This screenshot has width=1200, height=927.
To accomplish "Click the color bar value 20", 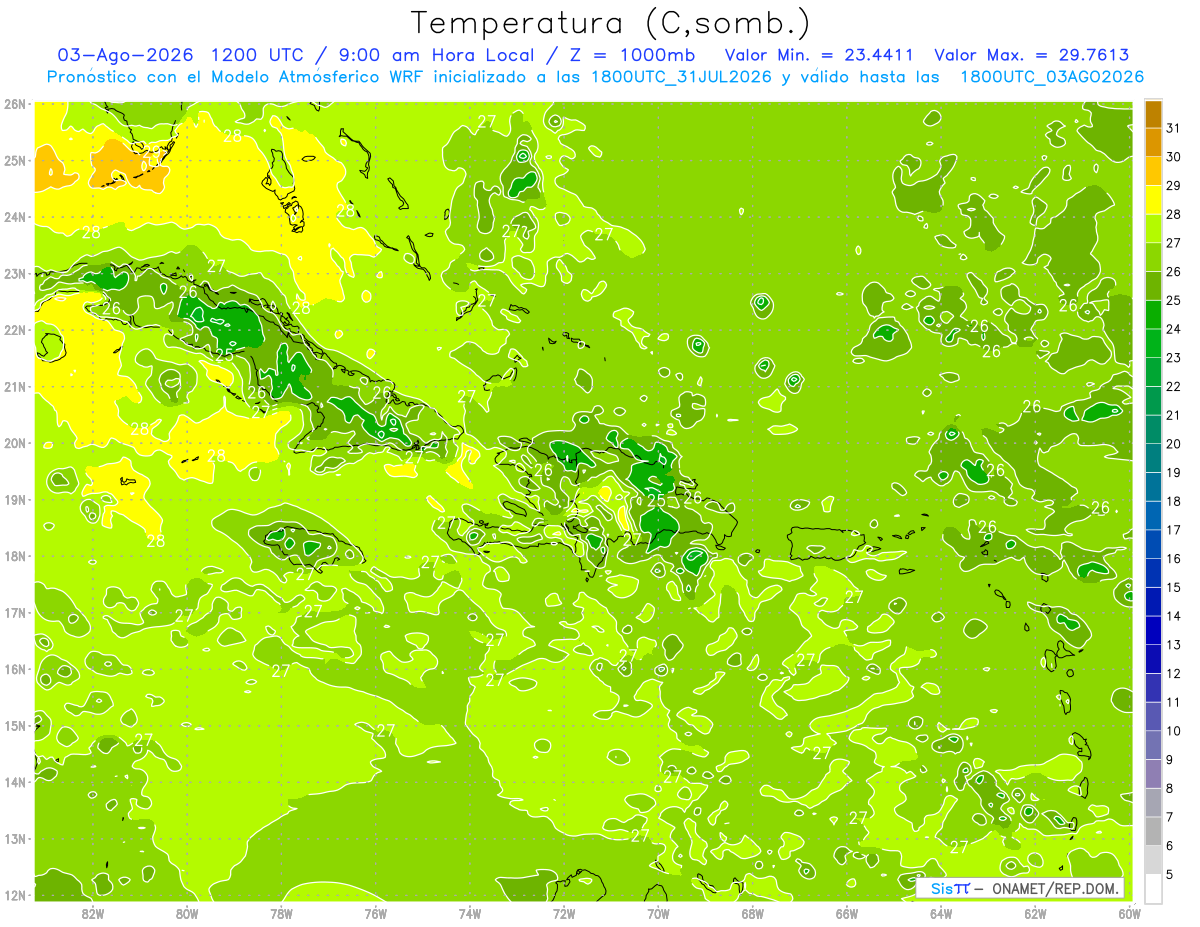I will click(1173, 444).
